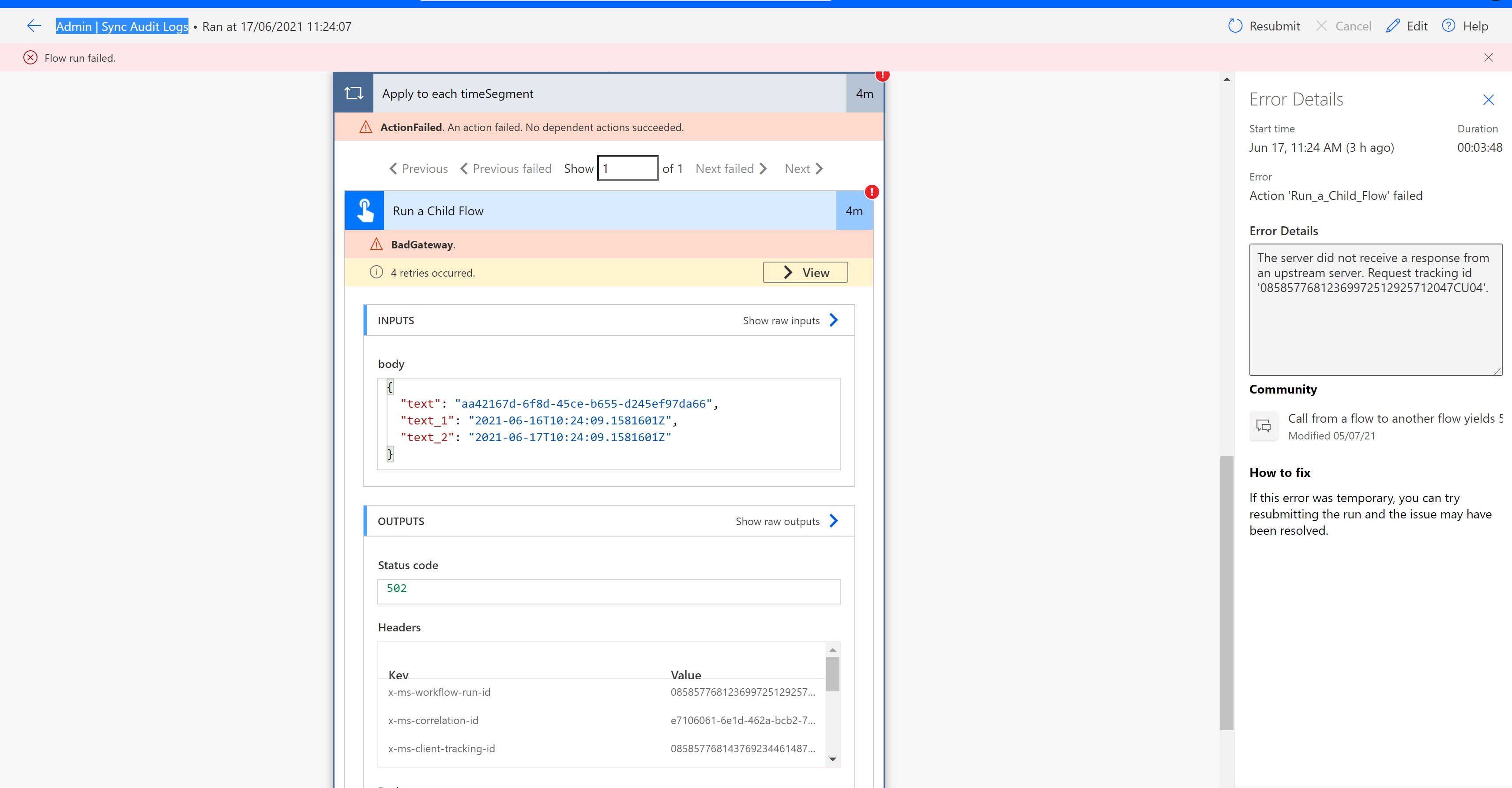The width and height of the screenshot is (1512, 788).
Task: Click View to see retry details
Action: coord(805,272)
